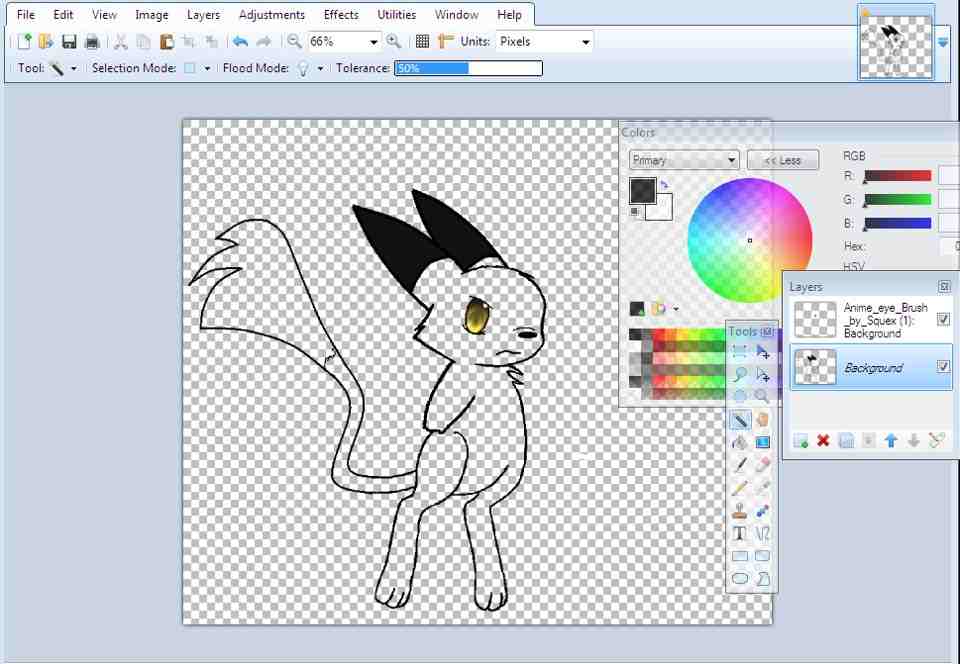Open the Image menu
This screenshot has width=960, height=664.
click(152, 15)
